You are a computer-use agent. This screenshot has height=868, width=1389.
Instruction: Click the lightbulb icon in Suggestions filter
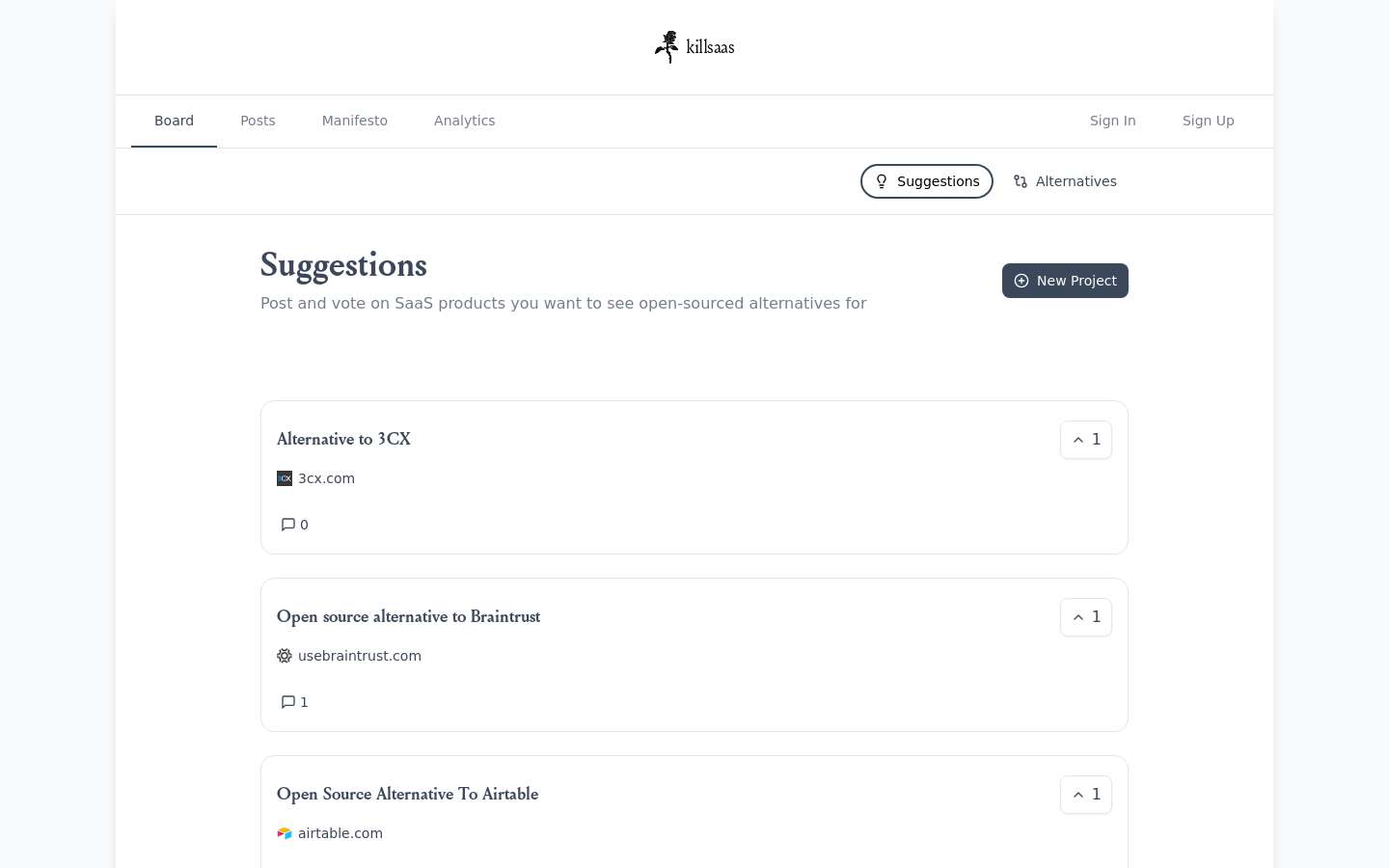tap(882, 181)
